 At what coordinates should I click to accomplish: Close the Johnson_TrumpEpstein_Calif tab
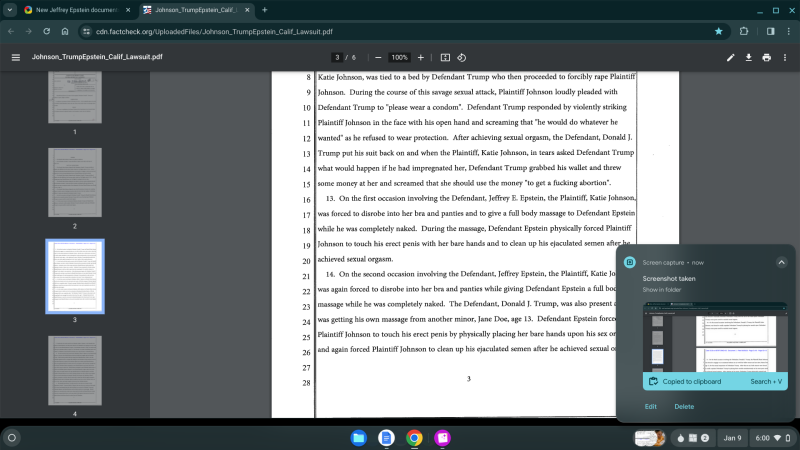(x=247, y=10)
